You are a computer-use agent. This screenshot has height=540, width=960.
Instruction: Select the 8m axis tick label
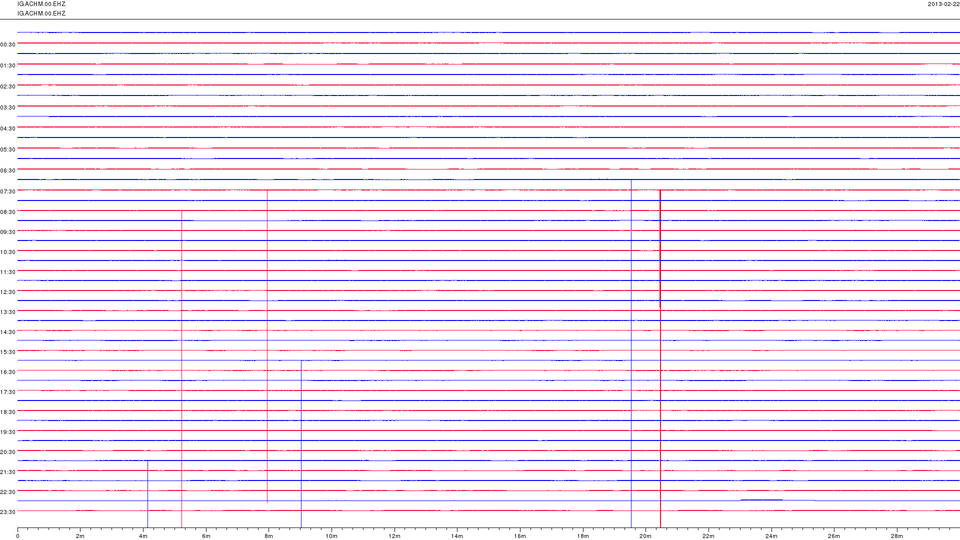[x=269, y=536]
